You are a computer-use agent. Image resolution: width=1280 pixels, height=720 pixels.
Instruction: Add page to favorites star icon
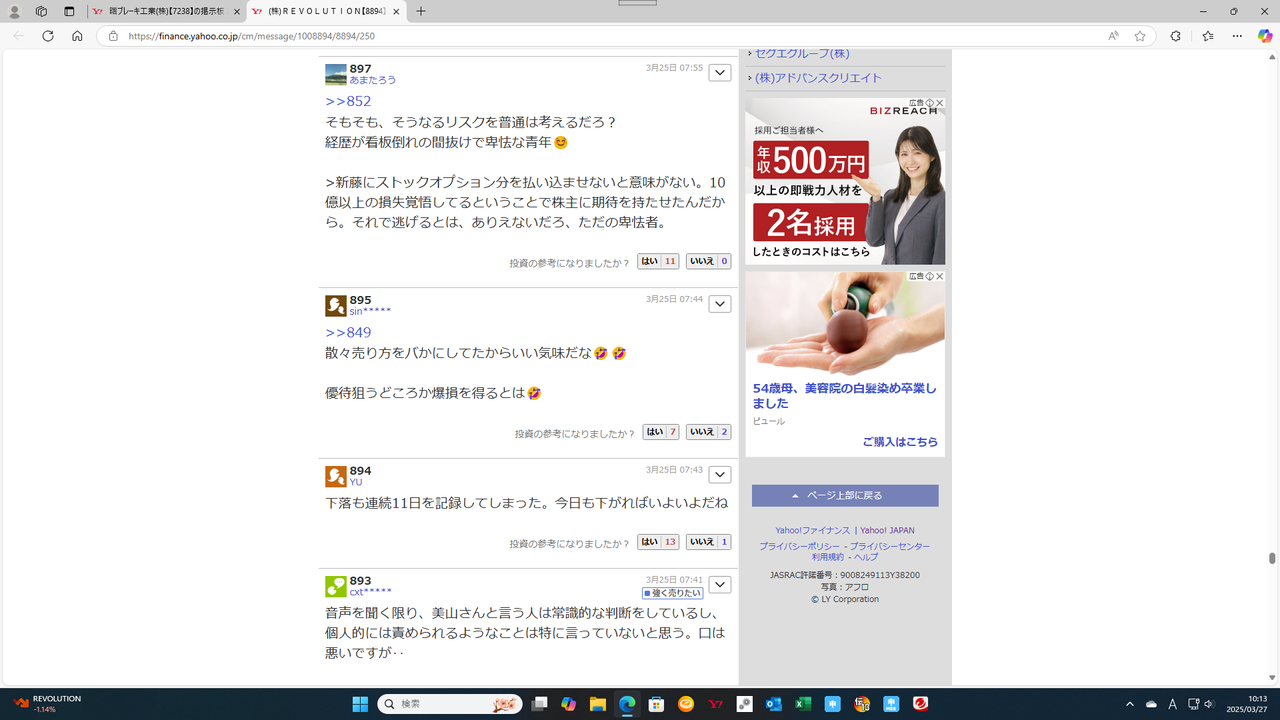(1140, 36)
